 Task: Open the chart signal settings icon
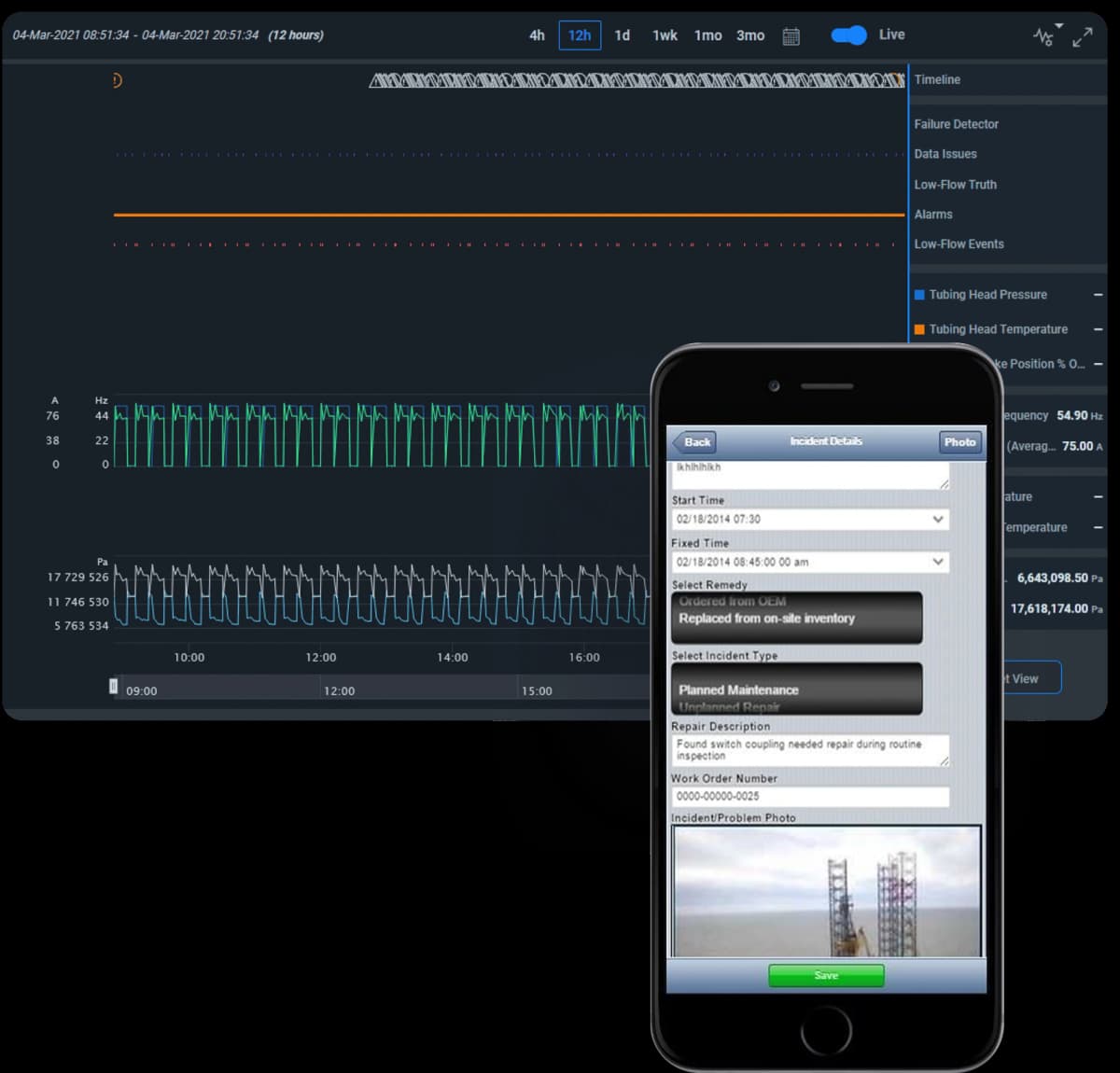click(x=1045, y=36)
